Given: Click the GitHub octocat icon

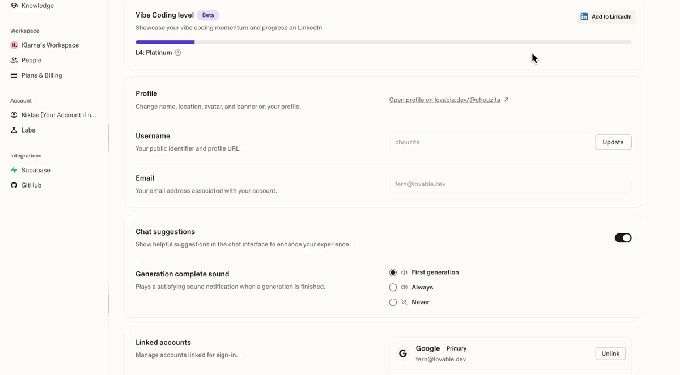Looking at the screenshot, I should pyautogui.click(x=14, y=185).
